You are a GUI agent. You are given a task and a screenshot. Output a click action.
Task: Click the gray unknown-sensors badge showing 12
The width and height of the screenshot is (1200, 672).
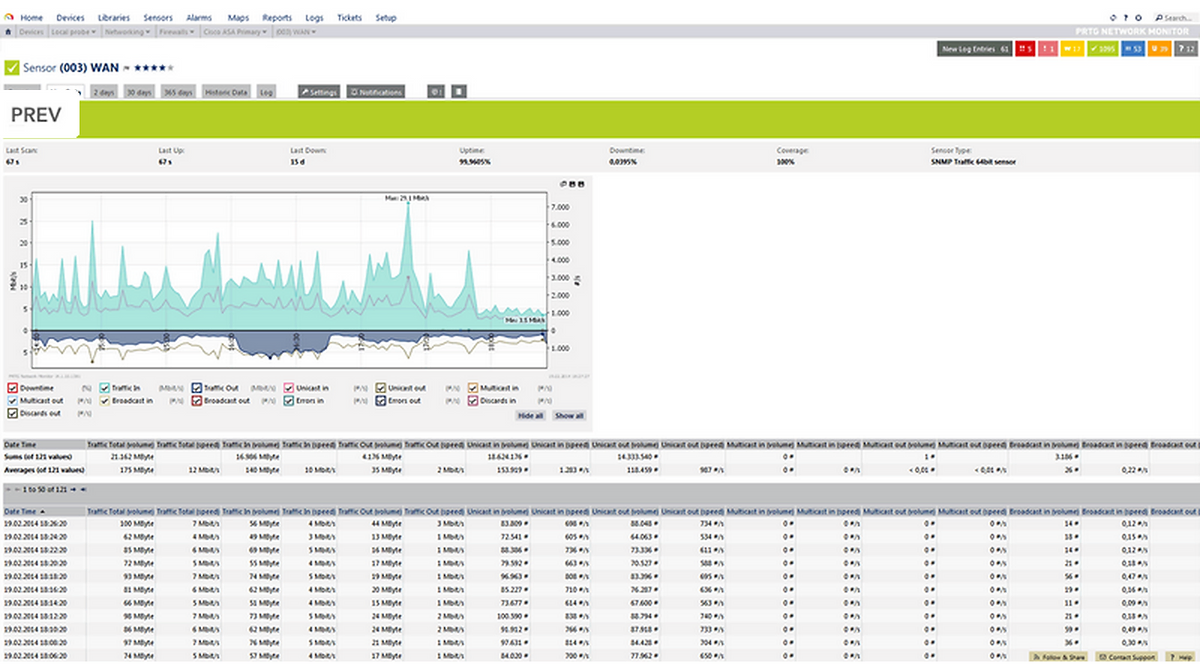pyautogui.click(x=1184, y=48)
